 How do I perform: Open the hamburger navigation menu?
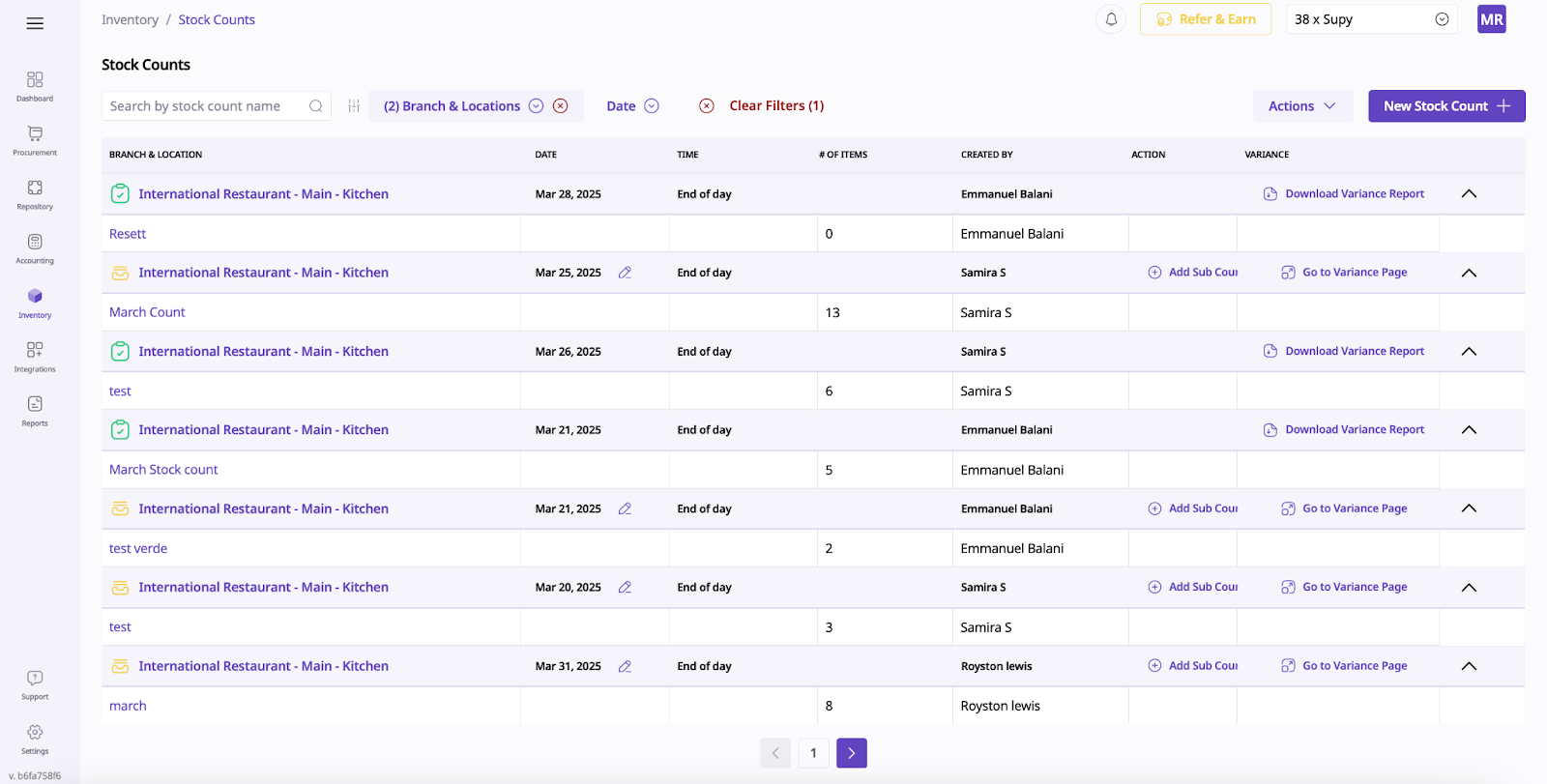tap(35, 23)
